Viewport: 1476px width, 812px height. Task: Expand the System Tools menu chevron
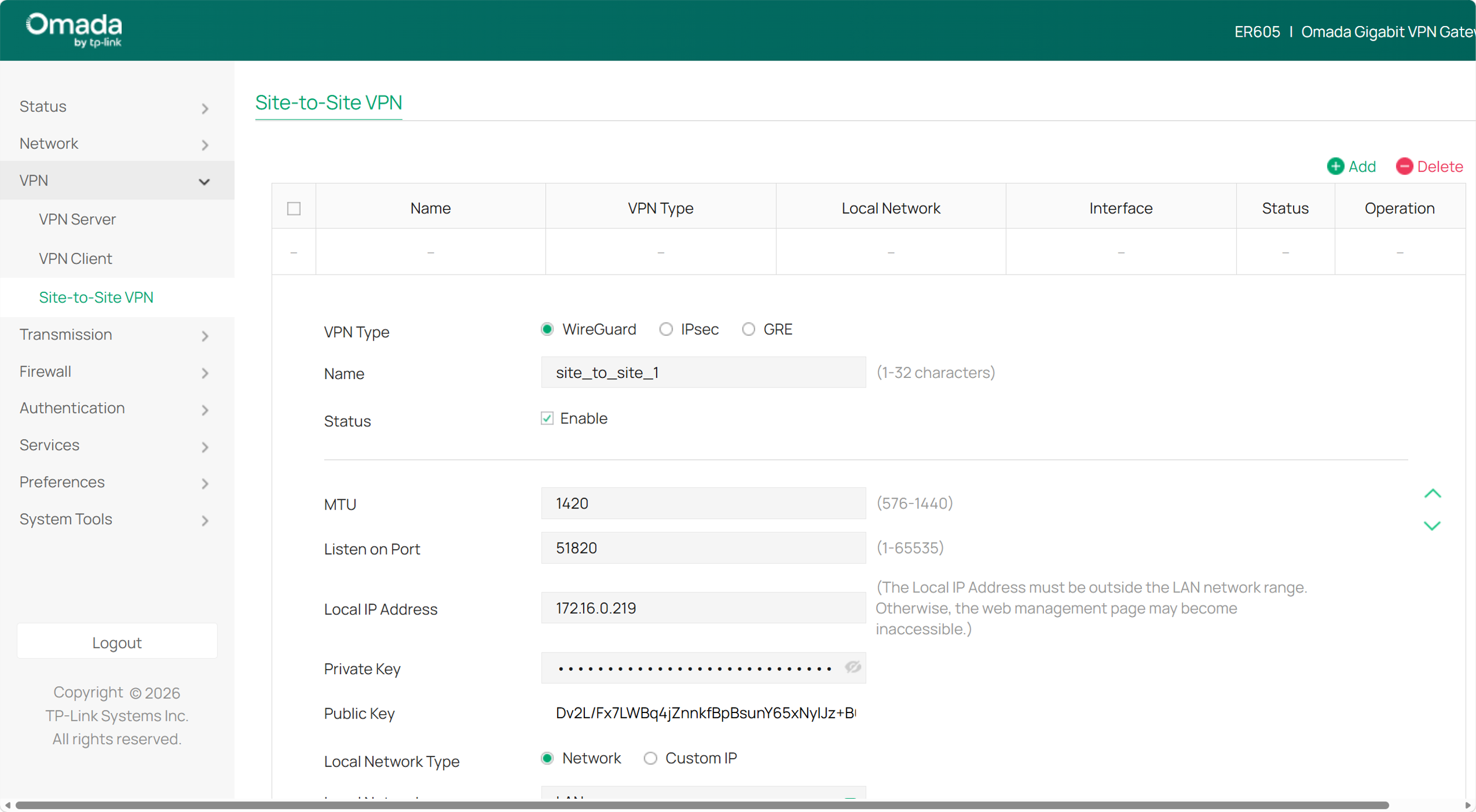[x=205, y=521]
